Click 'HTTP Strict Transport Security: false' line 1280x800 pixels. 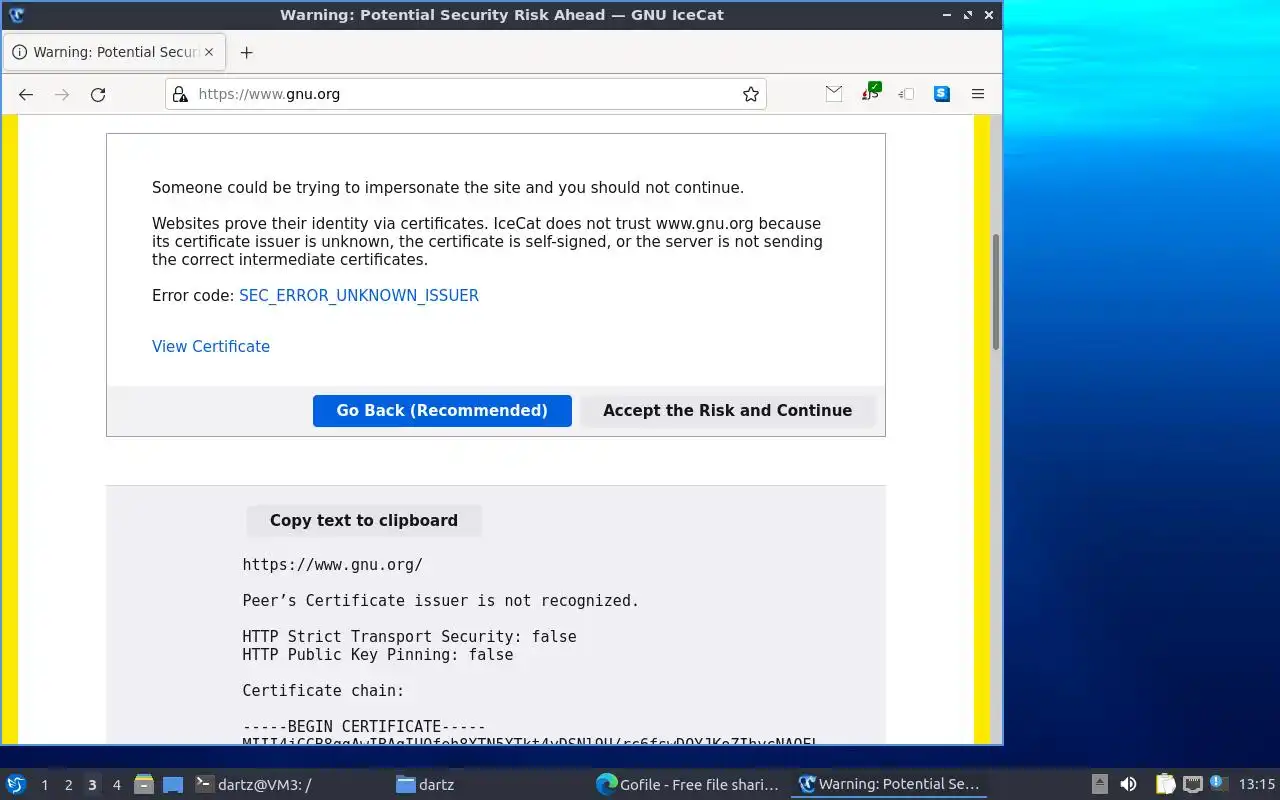coord(410,637)
